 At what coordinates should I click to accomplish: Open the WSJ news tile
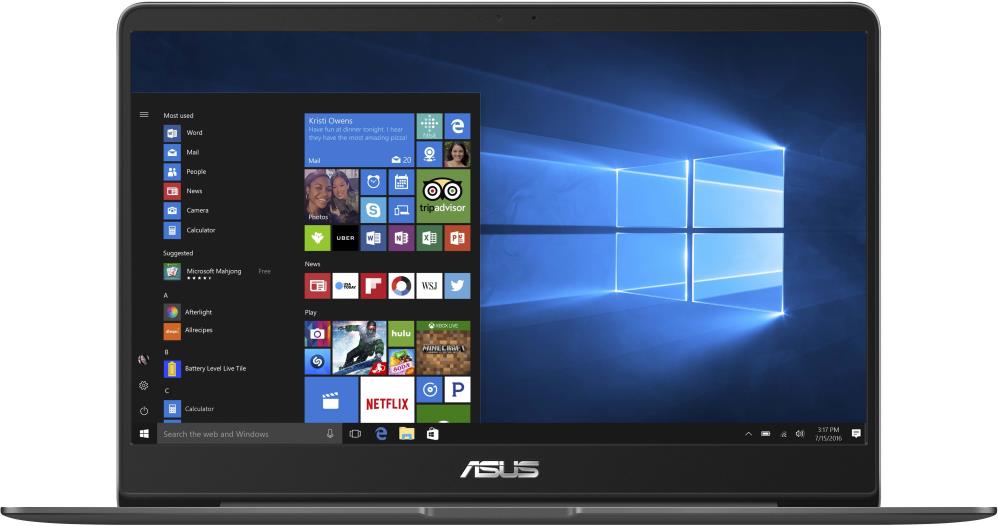429,286
